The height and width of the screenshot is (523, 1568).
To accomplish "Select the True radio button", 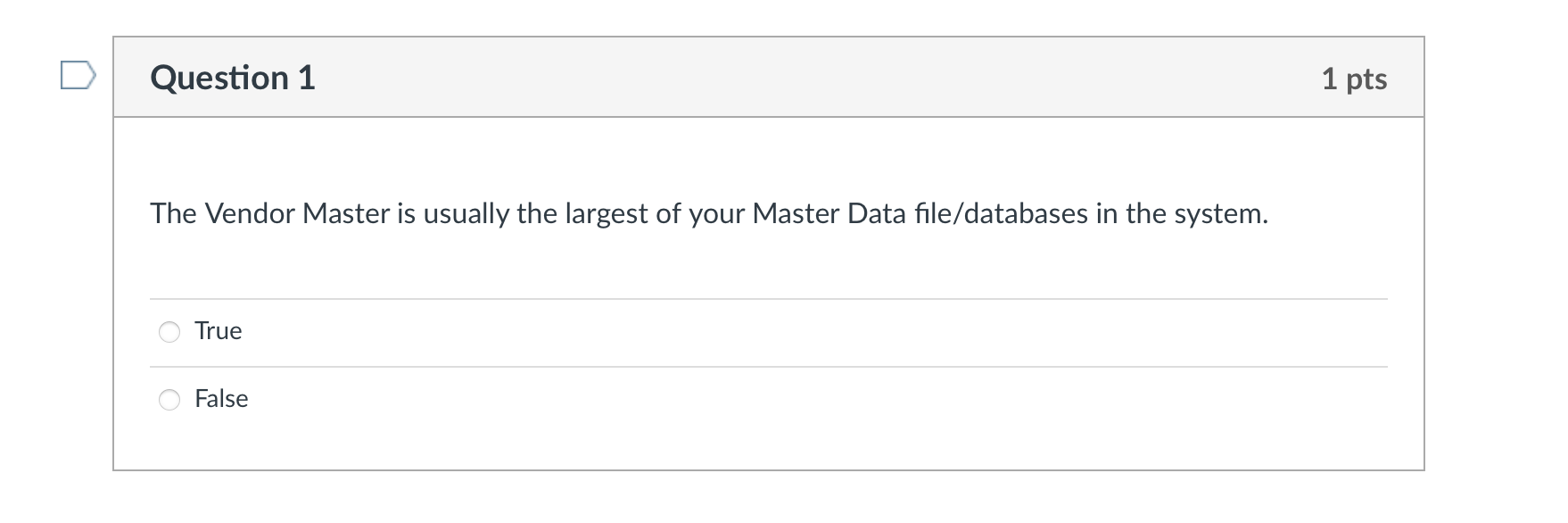I will pyautogui.click(x=169, y=331).
